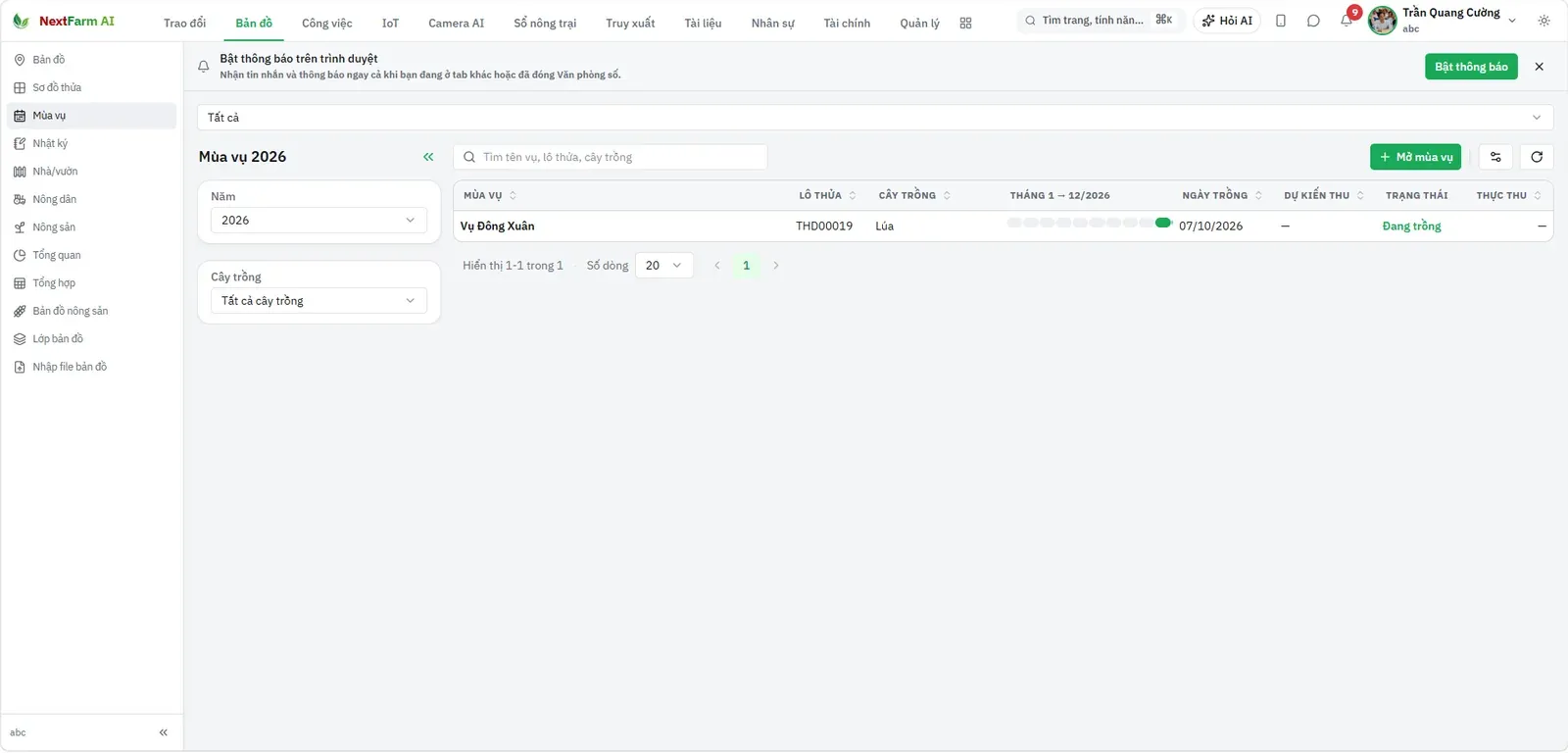Switch to the Trao đổi tab
This screenshot has width=1568, height=753.
185,23
